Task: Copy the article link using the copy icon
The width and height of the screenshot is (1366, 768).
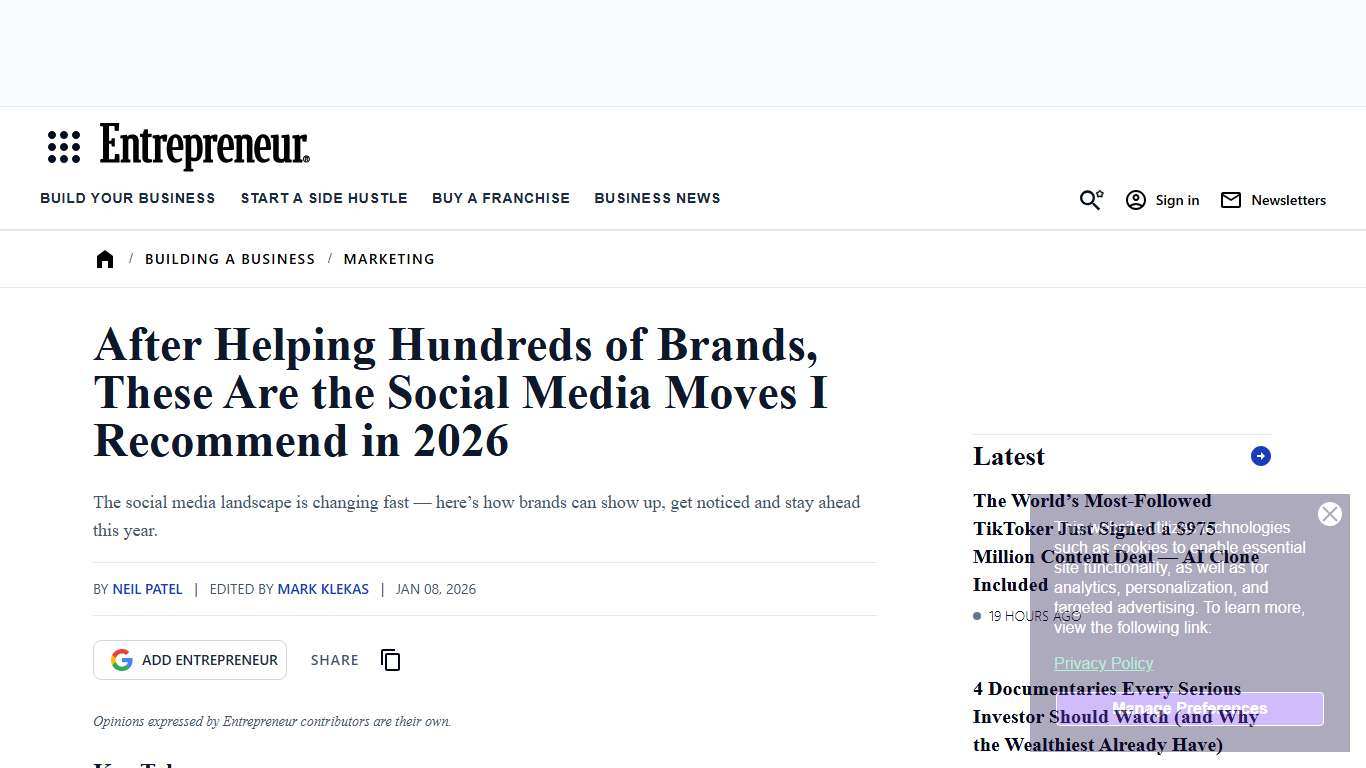Action: point(390,659)
